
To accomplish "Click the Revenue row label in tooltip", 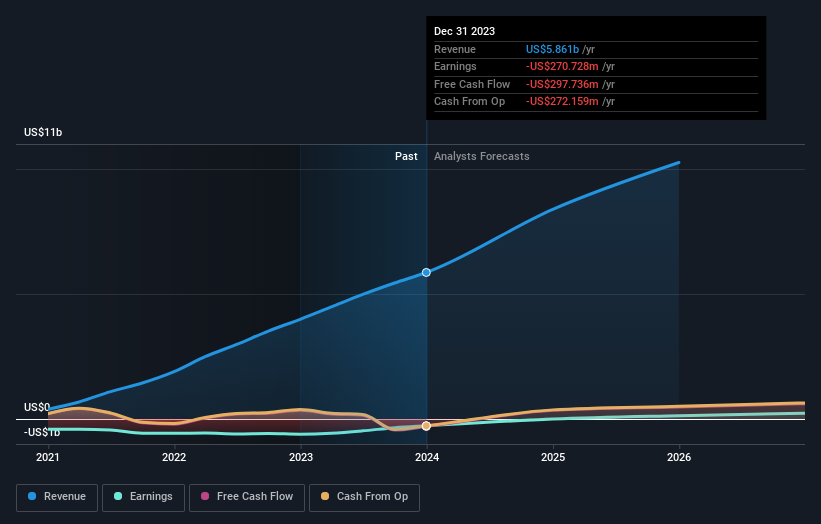I will 454,49.
